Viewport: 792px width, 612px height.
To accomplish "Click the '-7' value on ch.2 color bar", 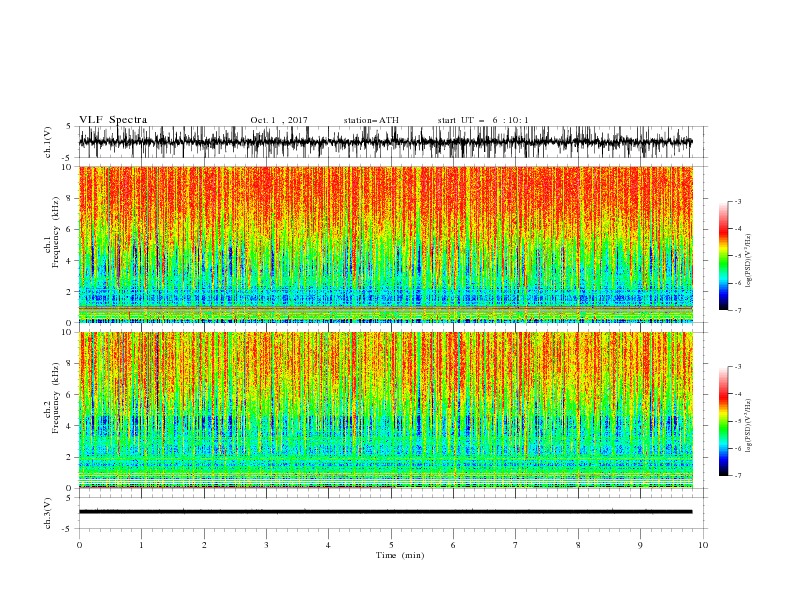I will pyautogui.click(x=738, y=476).
